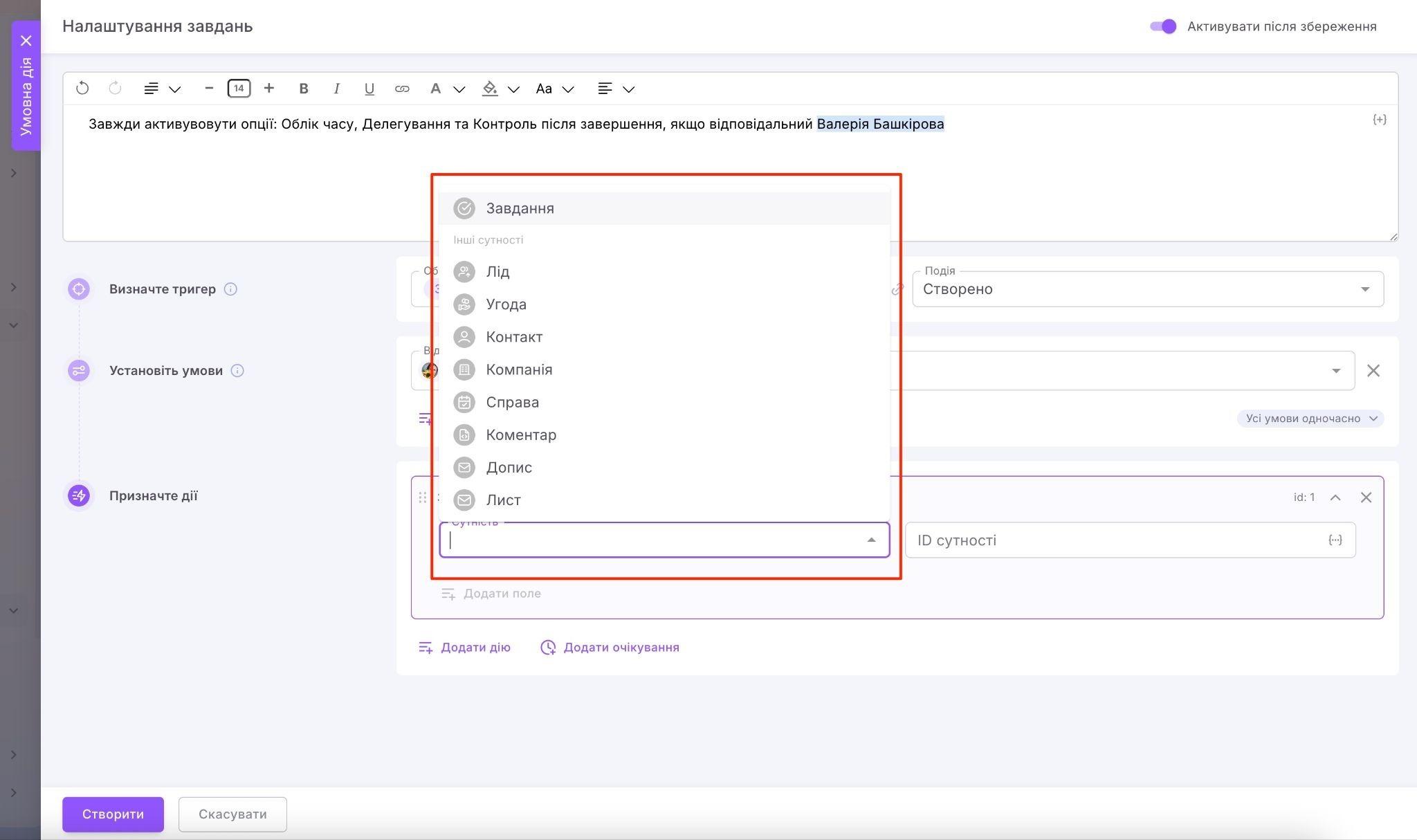This screenshot has width=1417, height=840.
Task: Click the insert variable icon in editor
Action: pos(1379,120)
